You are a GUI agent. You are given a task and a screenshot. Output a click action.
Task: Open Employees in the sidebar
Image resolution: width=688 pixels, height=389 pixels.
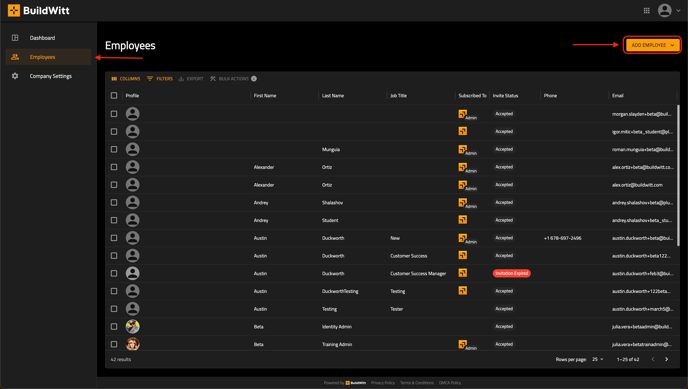point(48,57)
